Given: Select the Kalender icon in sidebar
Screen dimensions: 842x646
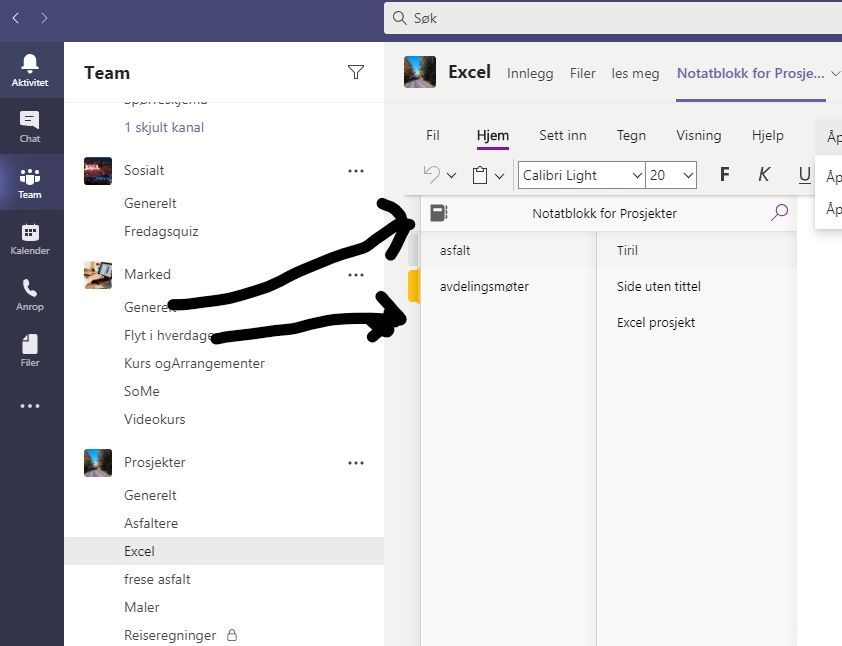Looking at the screenshot, I should 30,240.
